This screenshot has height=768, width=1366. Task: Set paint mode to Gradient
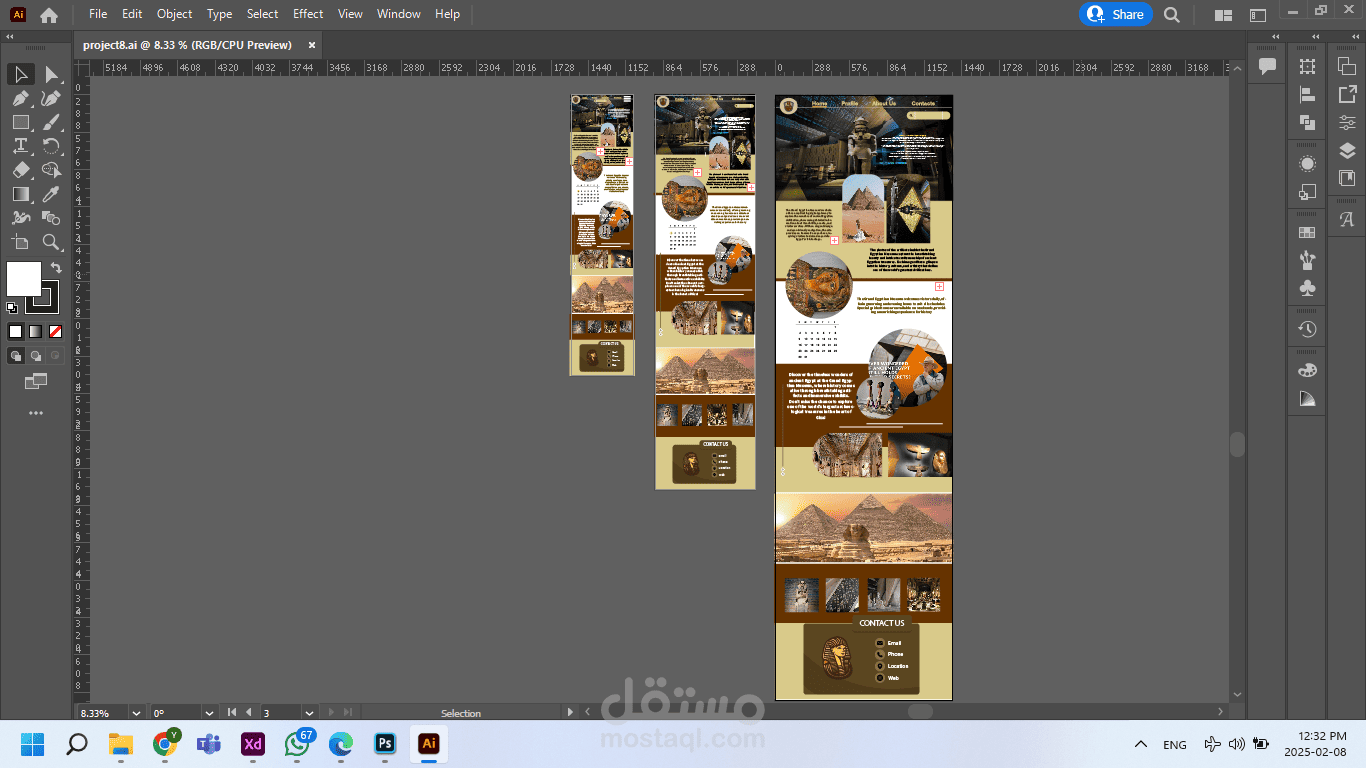[x=35, y=331]
